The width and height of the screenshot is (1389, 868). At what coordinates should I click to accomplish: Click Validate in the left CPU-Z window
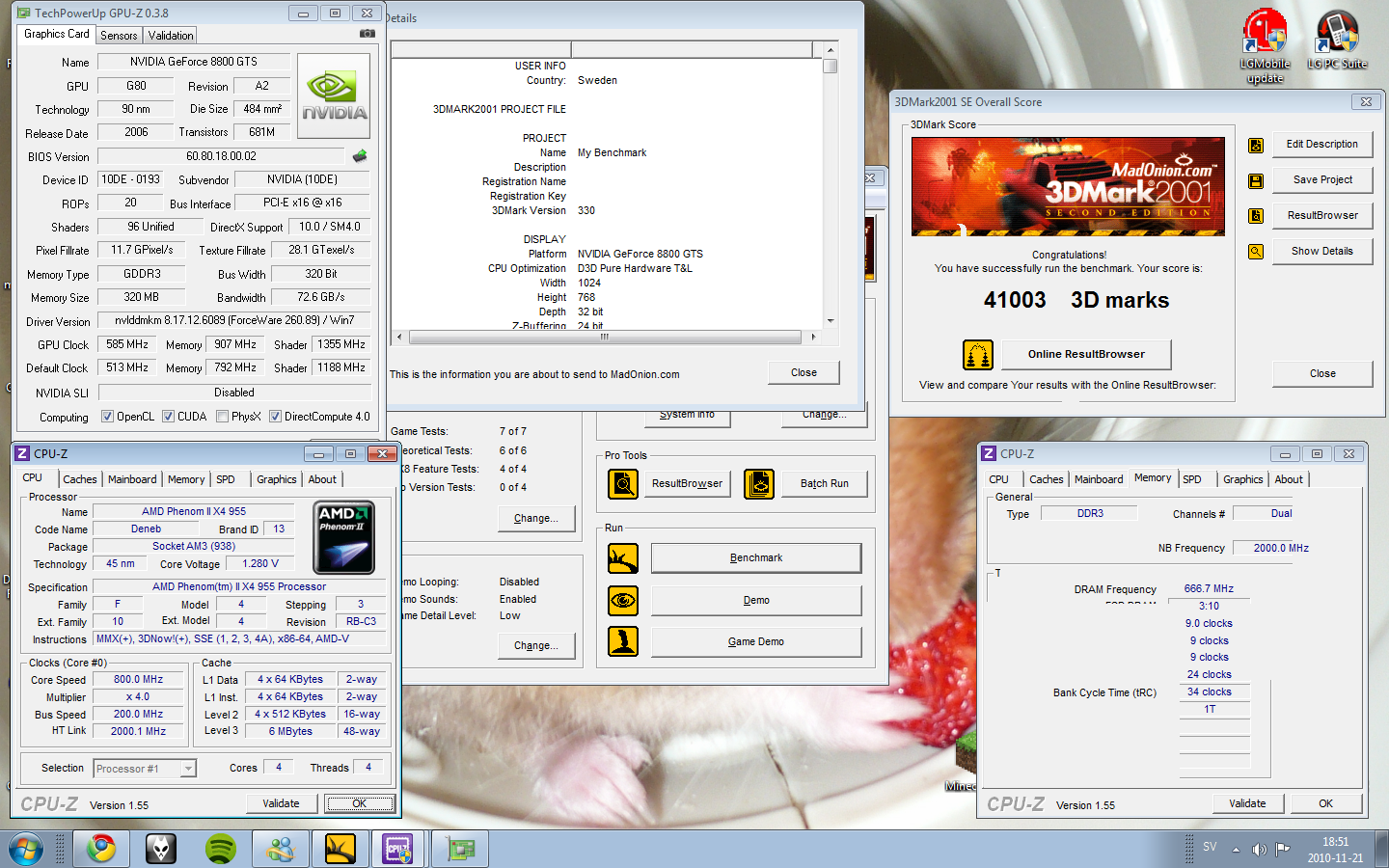[281, 803]
